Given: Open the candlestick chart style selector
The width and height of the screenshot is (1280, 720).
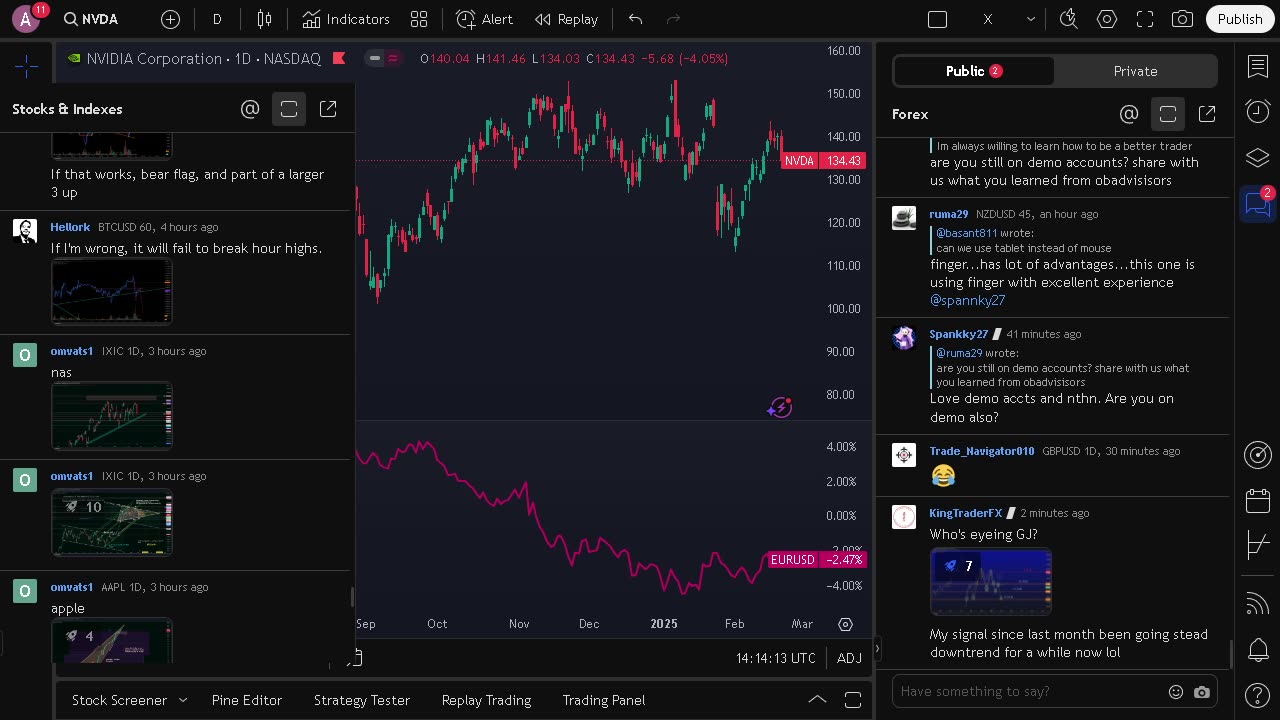Looking at the screenshot, I should click(x=264, y=19).
